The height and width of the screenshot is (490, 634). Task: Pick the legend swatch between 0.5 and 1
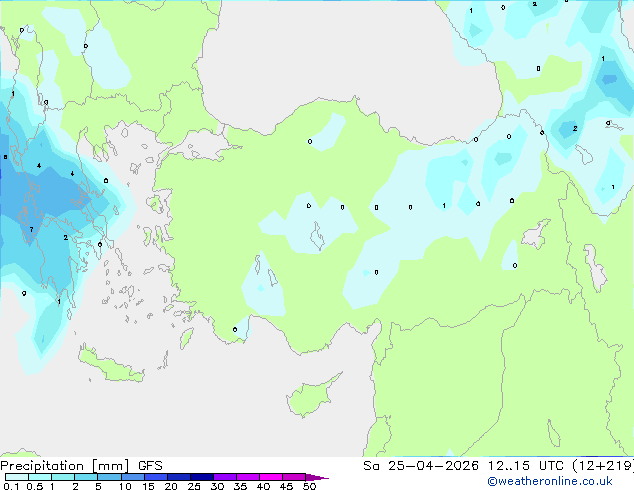point(40,477)
